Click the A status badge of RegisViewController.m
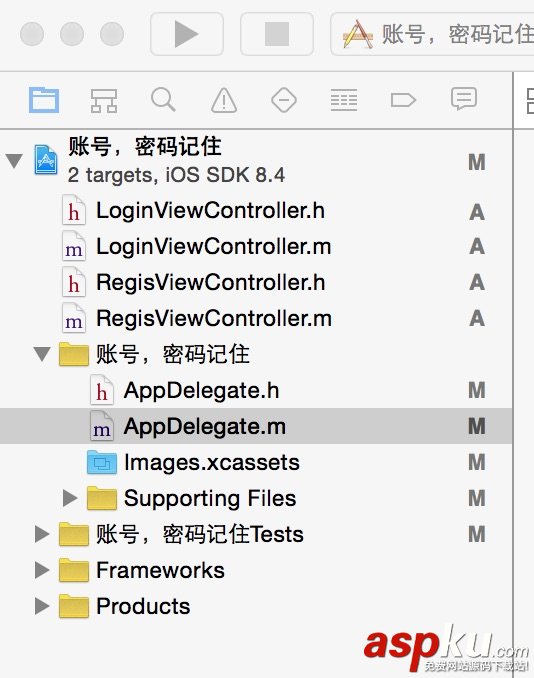This screenshot has width=534, height=678. (477, 318)
